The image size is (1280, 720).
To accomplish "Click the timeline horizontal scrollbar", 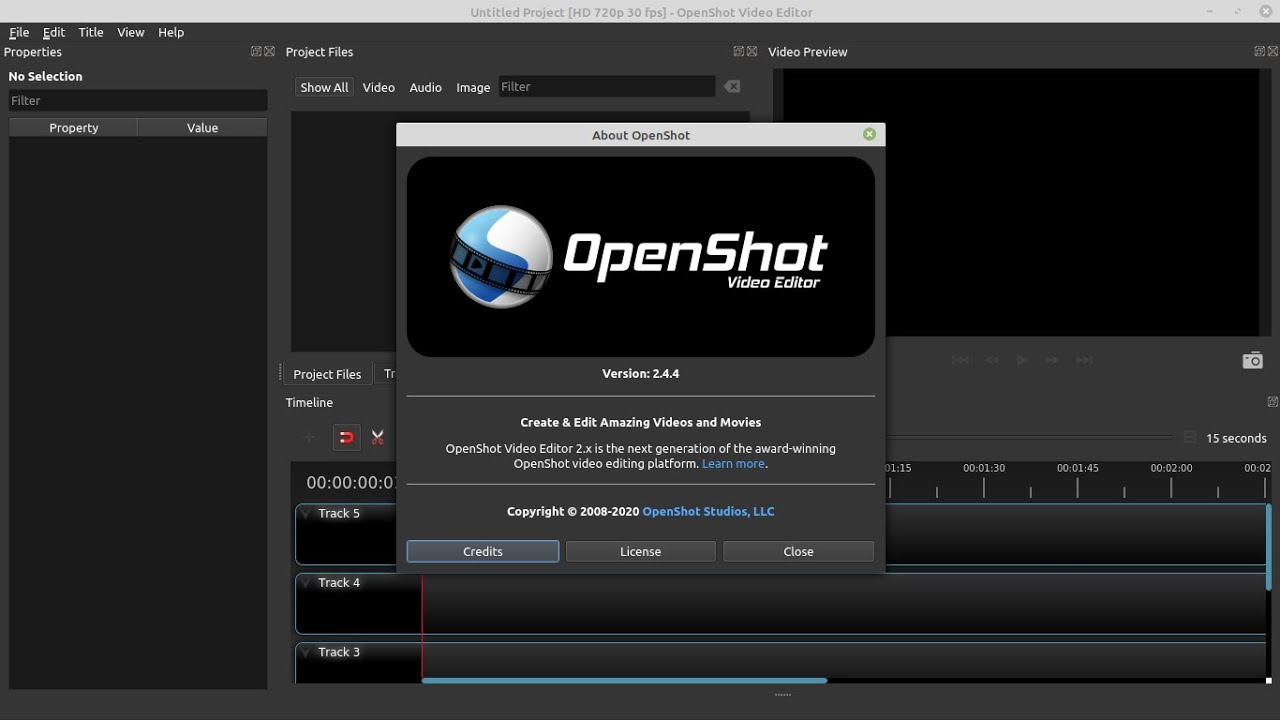I will coord(624,681).
